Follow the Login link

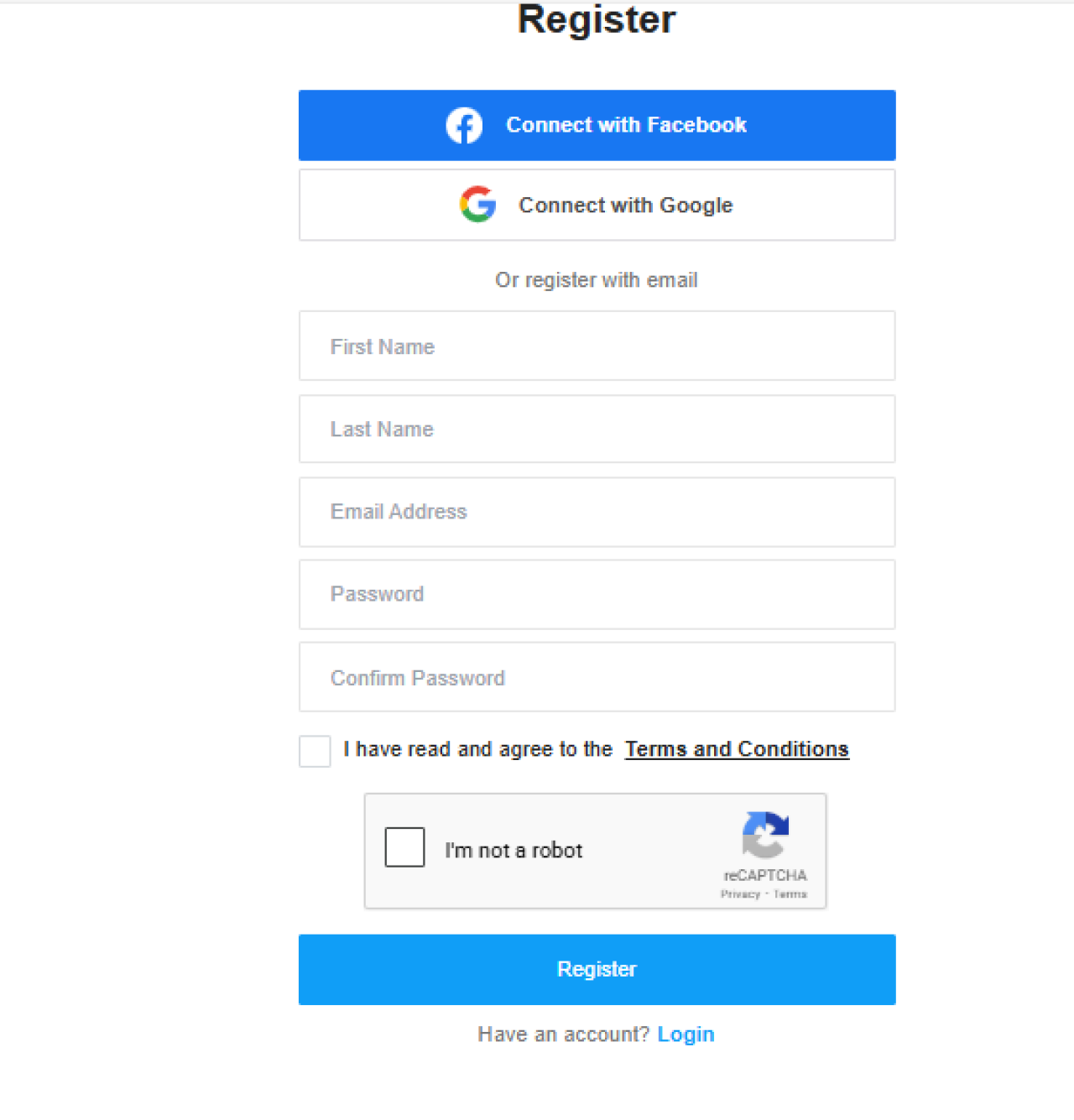click(686, 1034)
